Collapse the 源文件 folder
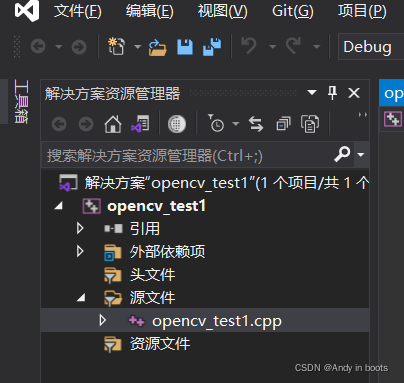 pyautogui.click(x=81, y=297)
